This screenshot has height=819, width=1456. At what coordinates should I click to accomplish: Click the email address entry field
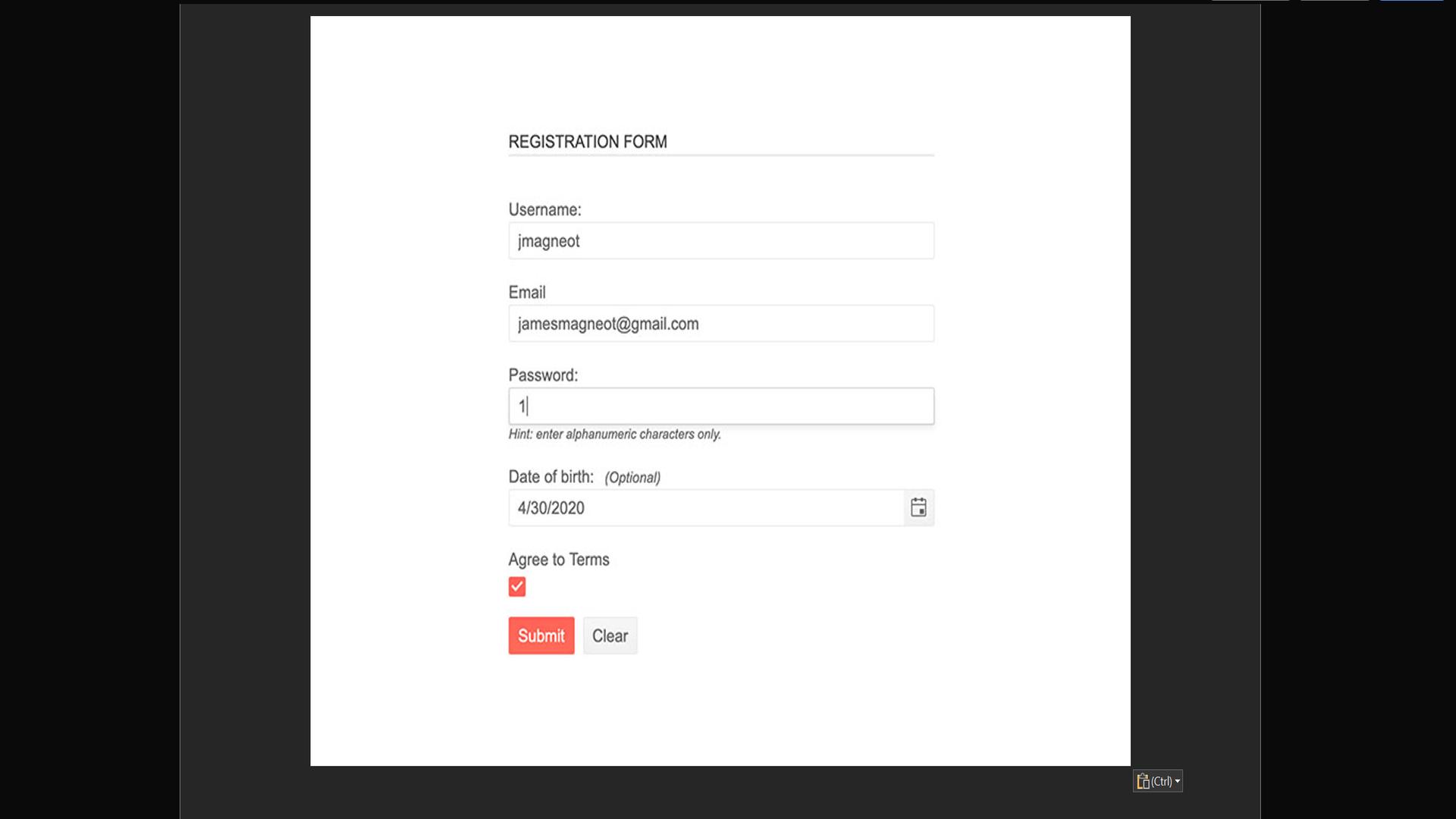(x=720, y=323)
